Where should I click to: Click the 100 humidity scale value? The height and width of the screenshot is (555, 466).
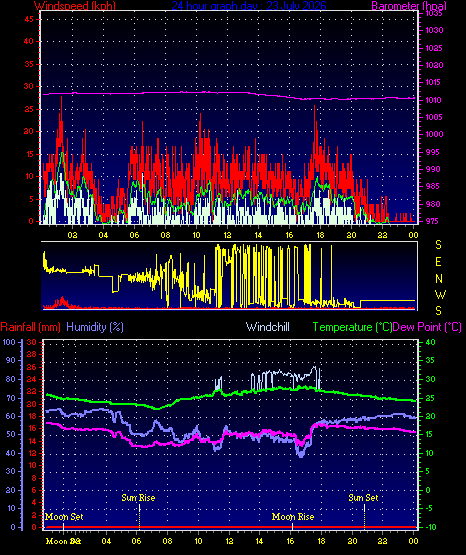[x=9, y=342]
